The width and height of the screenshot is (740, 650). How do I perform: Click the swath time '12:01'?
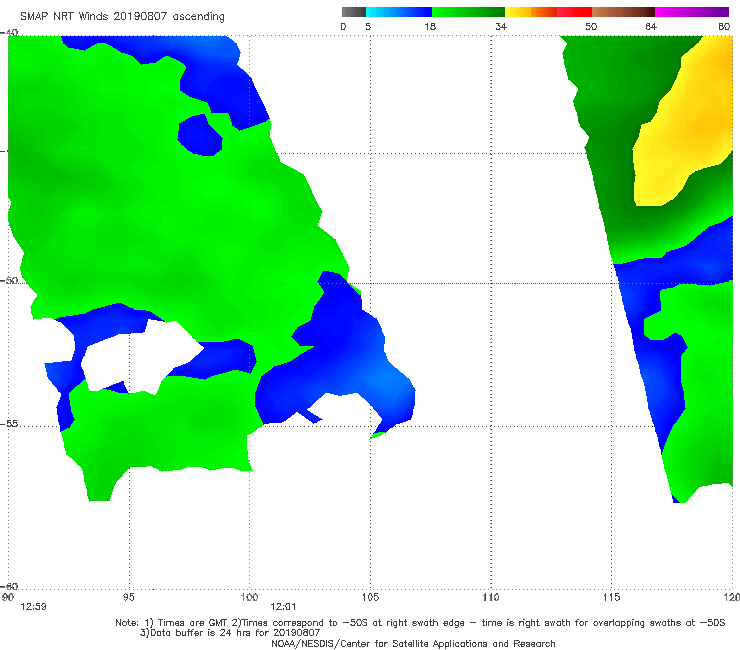pyautogui.click(x=283, y=607)
